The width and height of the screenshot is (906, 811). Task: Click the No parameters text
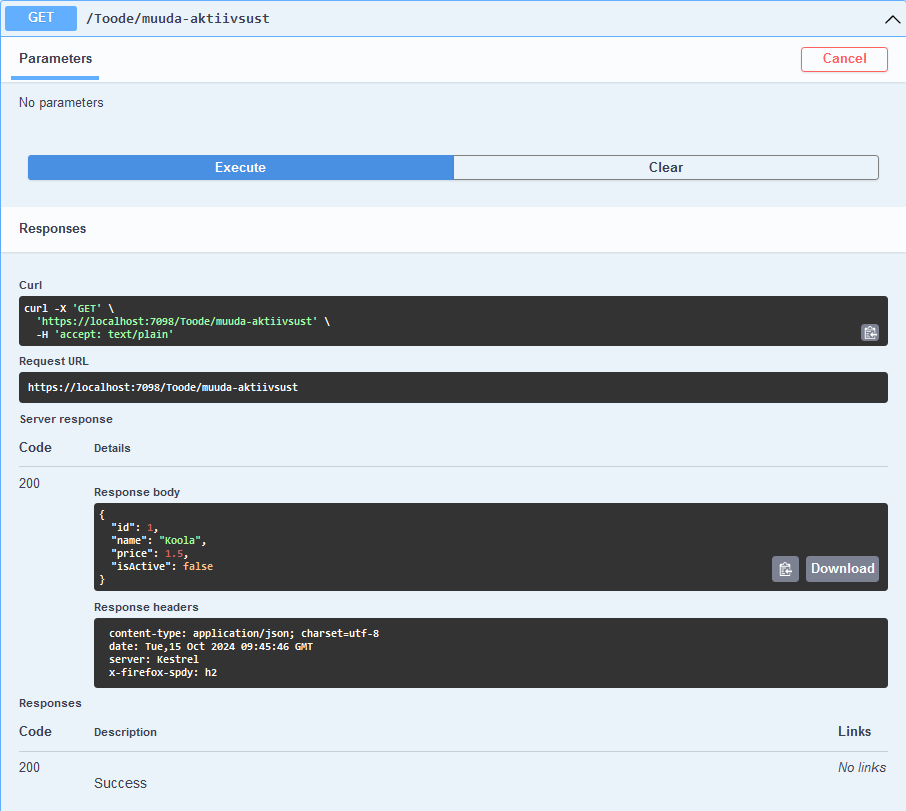[61, 103]
